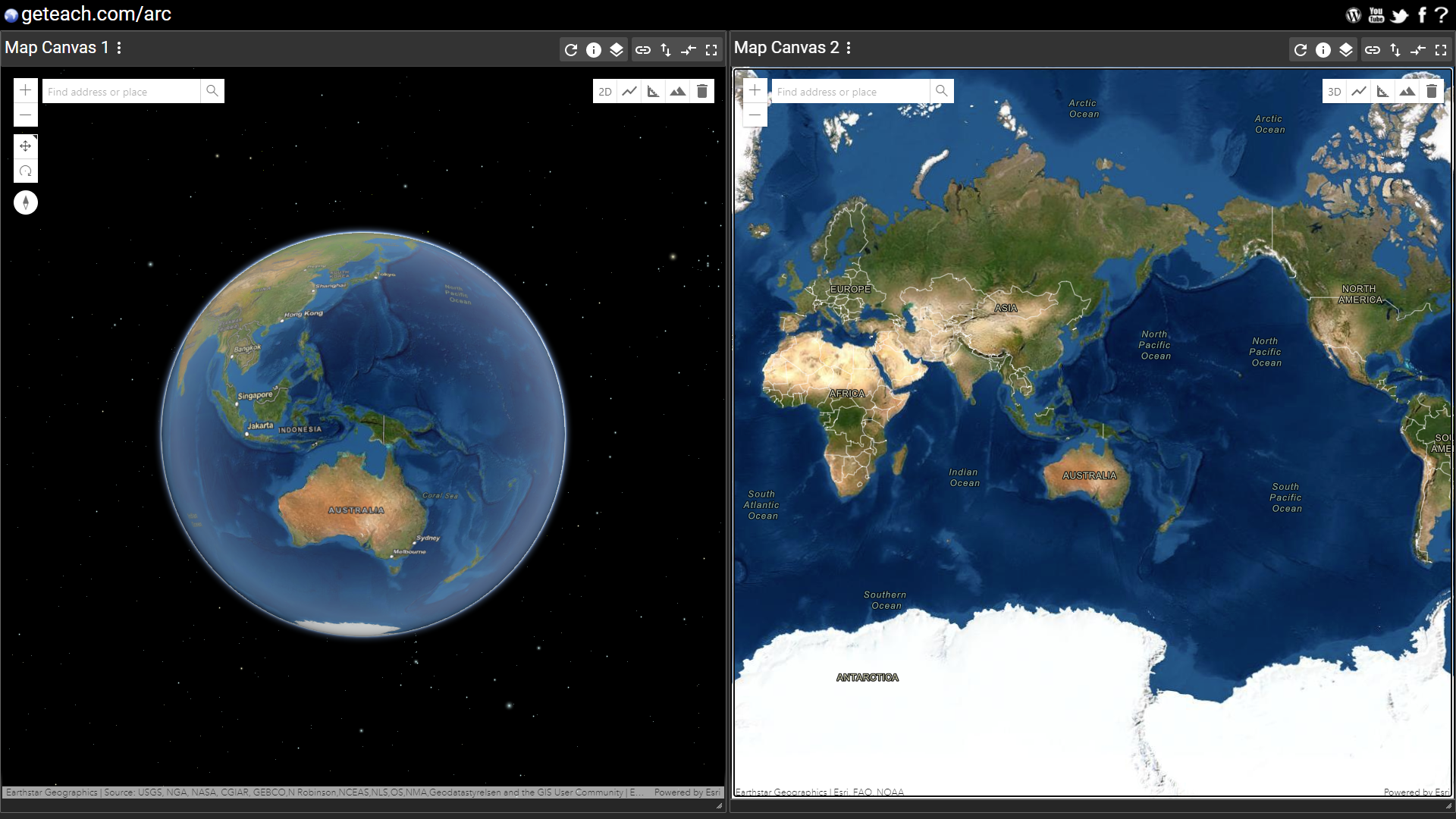This screenshot has height=819, width=1456.
Task: Select the rotate tool in Map Canvas 1
Action: coord(25,171)
